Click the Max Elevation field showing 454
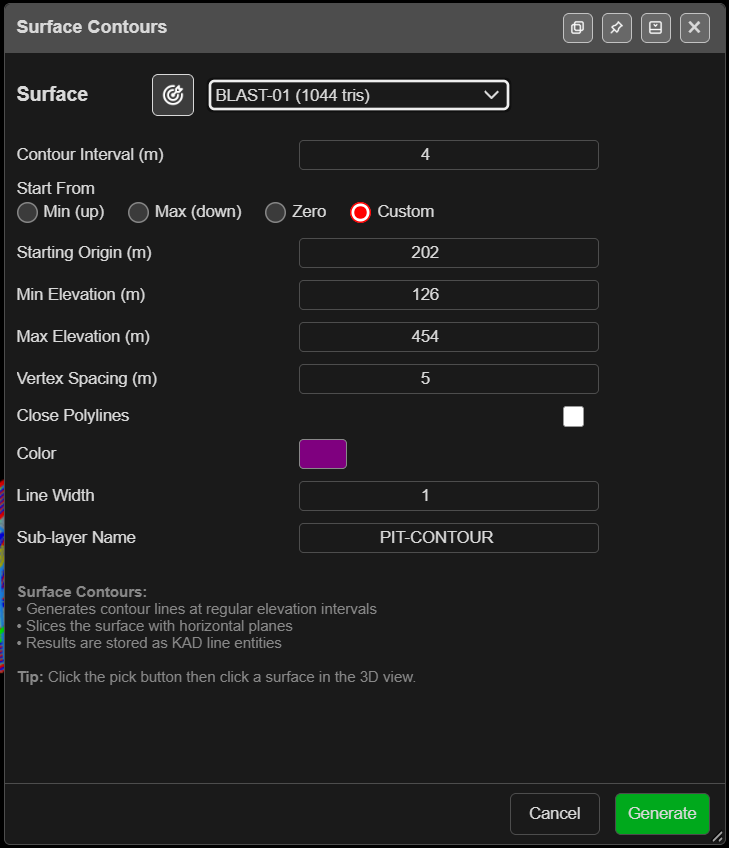Screen dimensions: 729x848 (448, 336)
